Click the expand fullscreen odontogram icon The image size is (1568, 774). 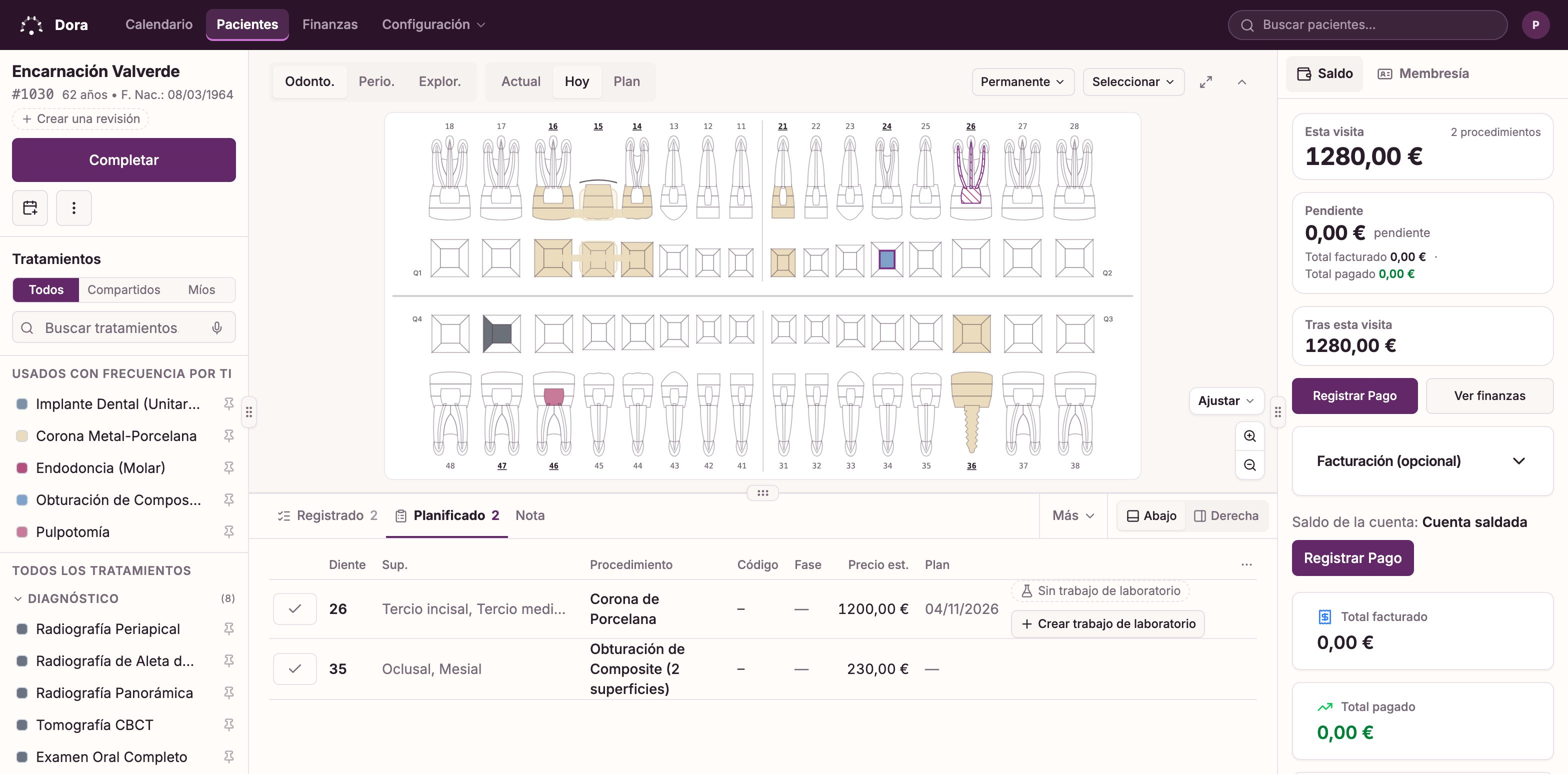[x=1206, y=81]
